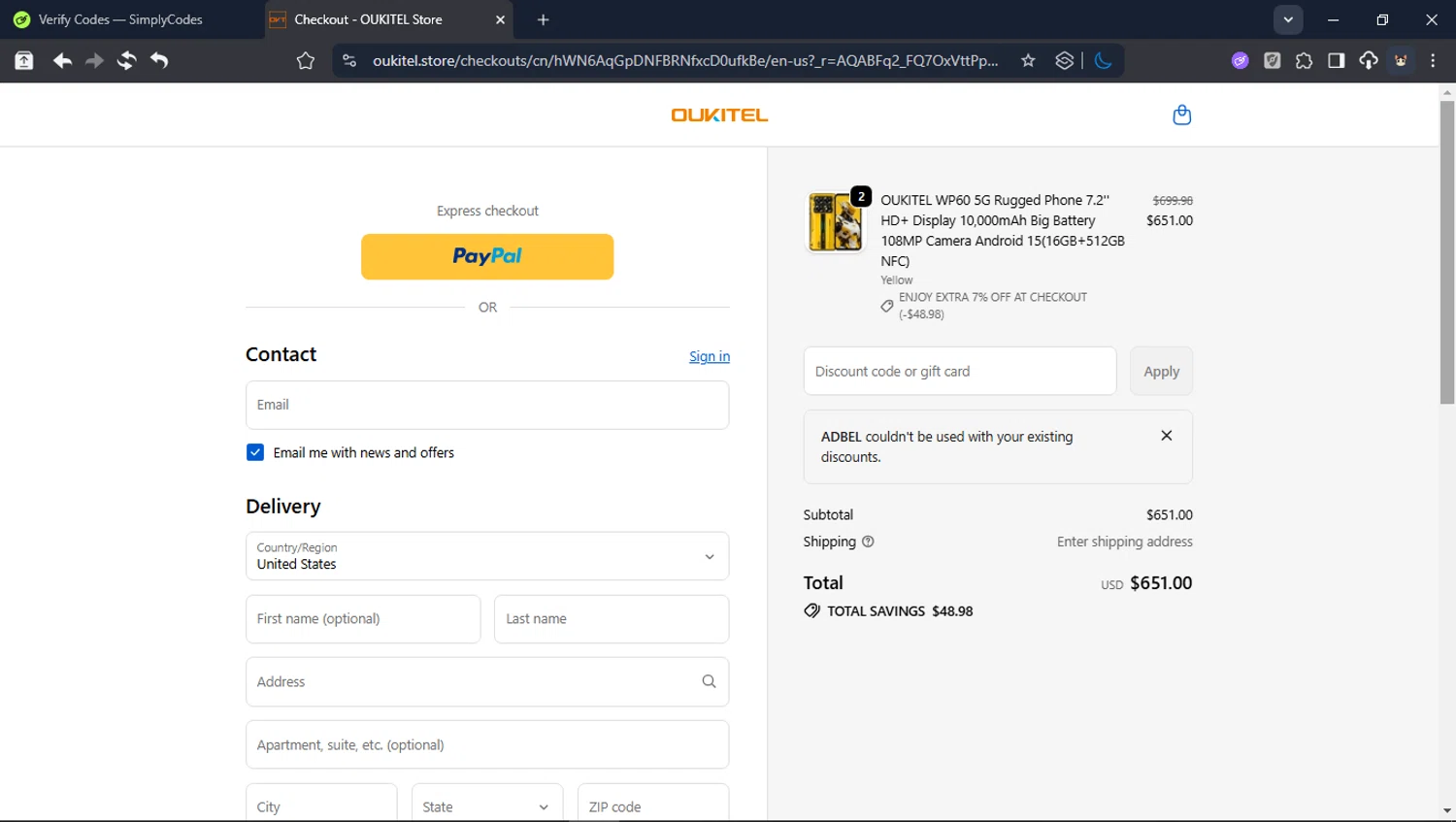
Task: Click the browser forward arrow
Action: 94,60
